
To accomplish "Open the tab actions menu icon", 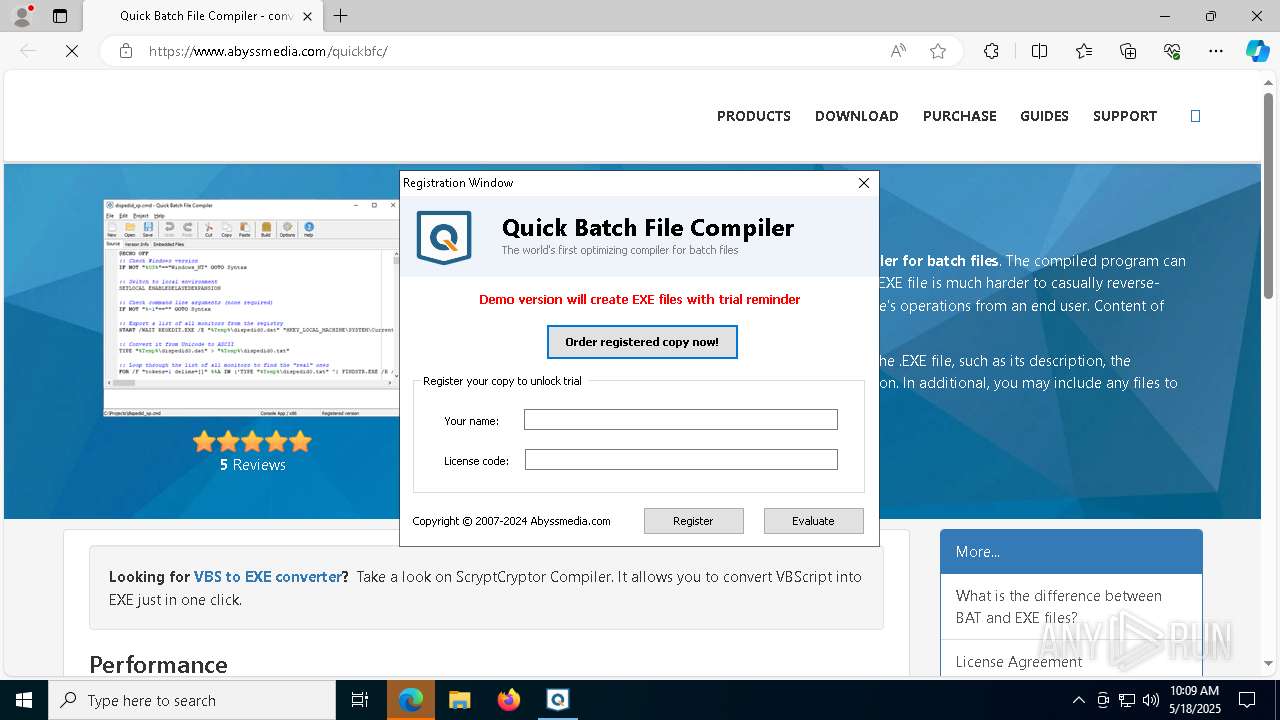I will coord(60,16).
